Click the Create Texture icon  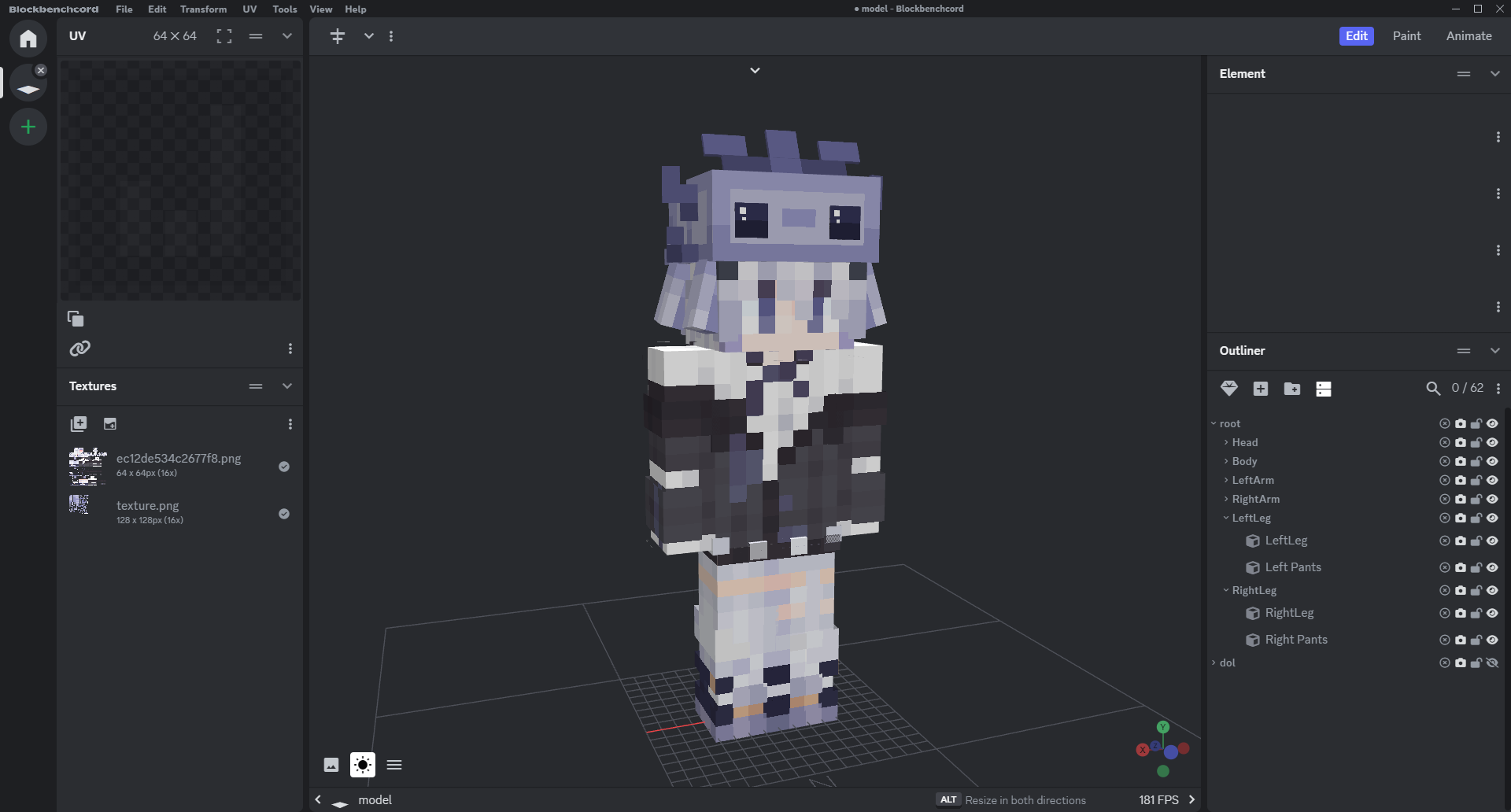(110, 424)
